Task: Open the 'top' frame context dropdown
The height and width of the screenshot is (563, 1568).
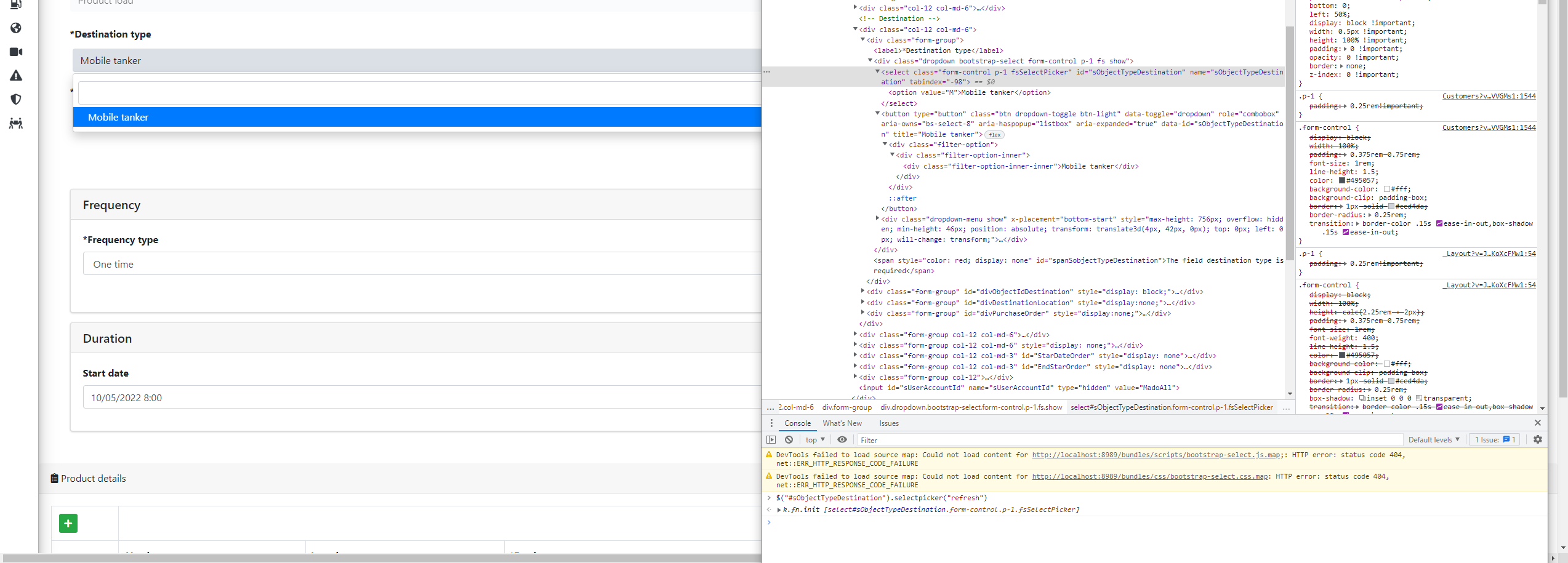Action: coord(814,439)
